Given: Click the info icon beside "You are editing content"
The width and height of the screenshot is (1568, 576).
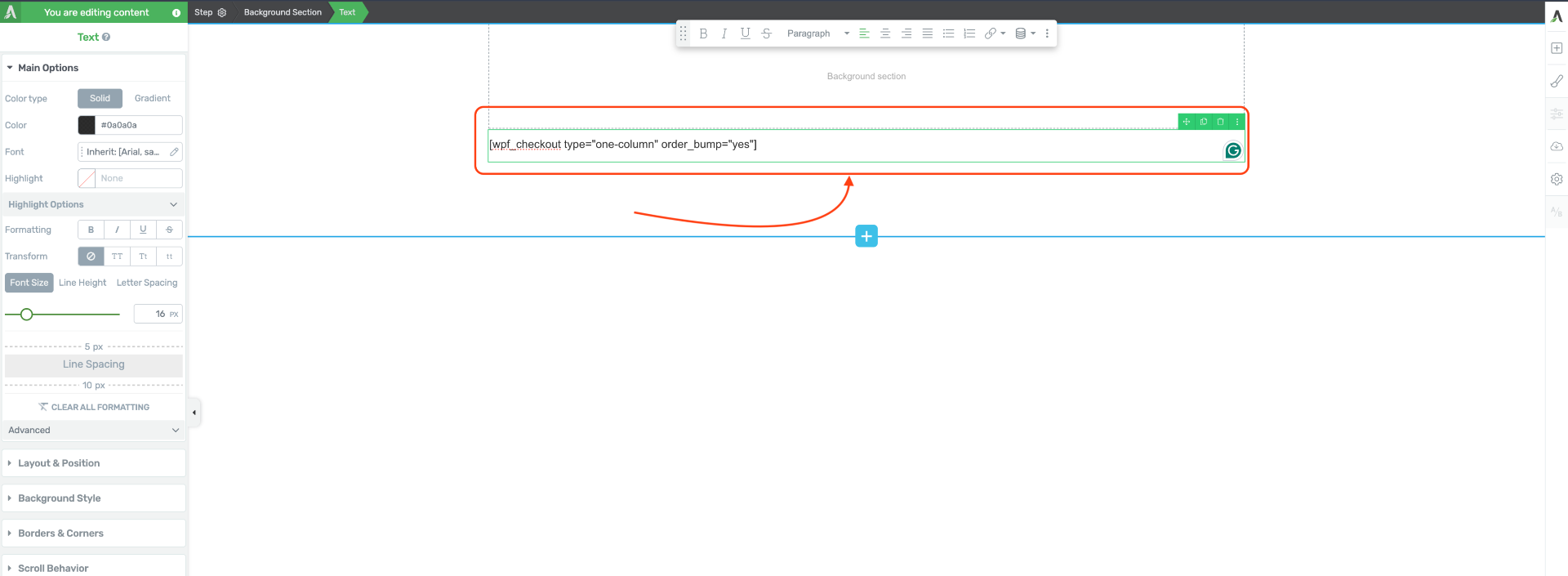Looking at the screenshot, I should (x=176, y=12).
